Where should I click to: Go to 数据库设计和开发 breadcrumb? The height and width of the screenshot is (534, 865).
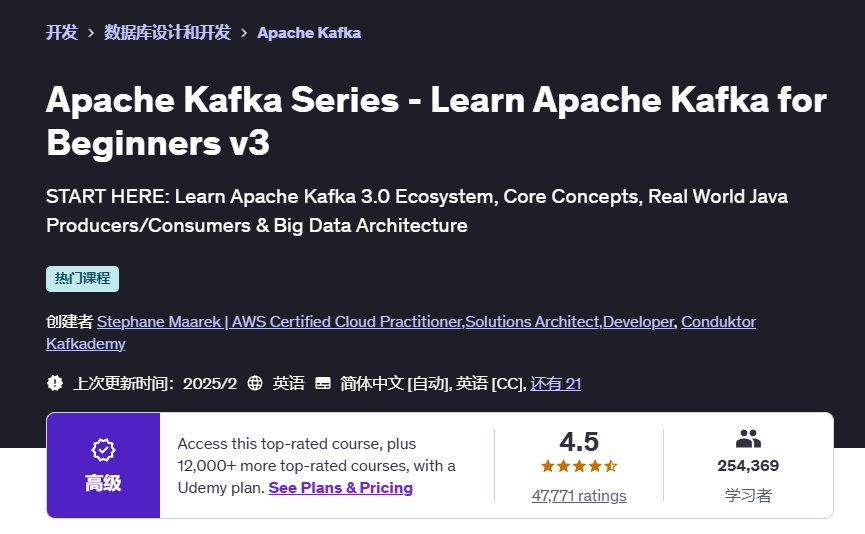167,32
